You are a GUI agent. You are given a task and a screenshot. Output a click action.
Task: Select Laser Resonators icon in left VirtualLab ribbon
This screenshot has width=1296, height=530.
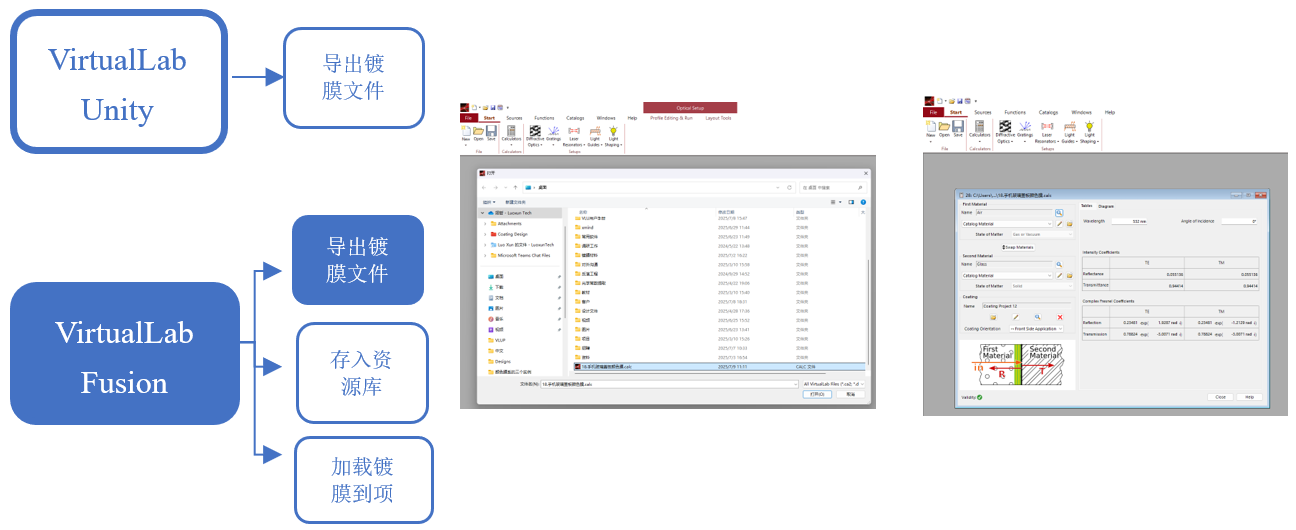coord(573,130)
